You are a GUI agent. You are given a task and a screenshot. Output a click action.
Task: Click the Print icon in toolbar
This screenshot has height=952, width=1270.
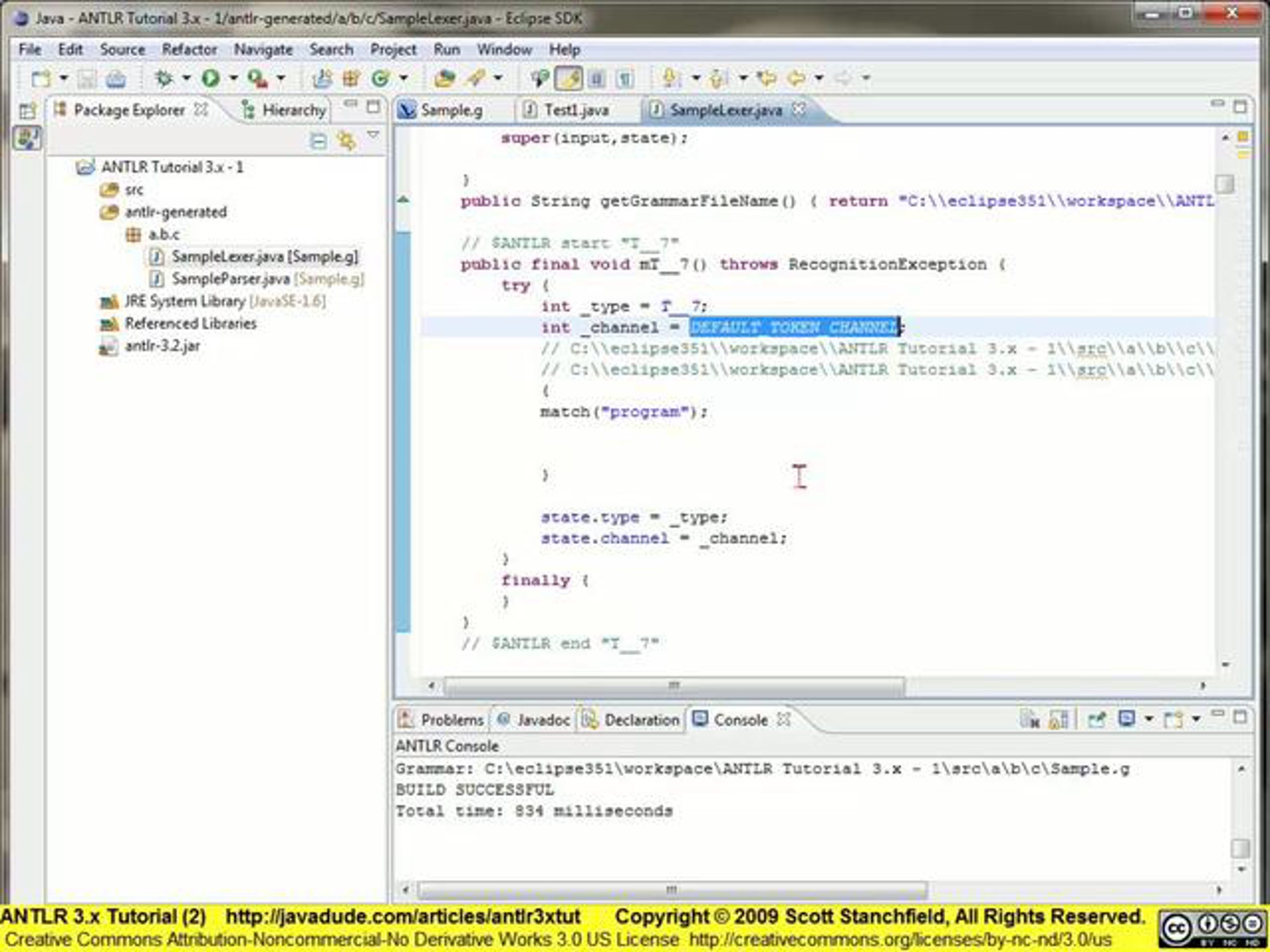click(x=116, y=79)
